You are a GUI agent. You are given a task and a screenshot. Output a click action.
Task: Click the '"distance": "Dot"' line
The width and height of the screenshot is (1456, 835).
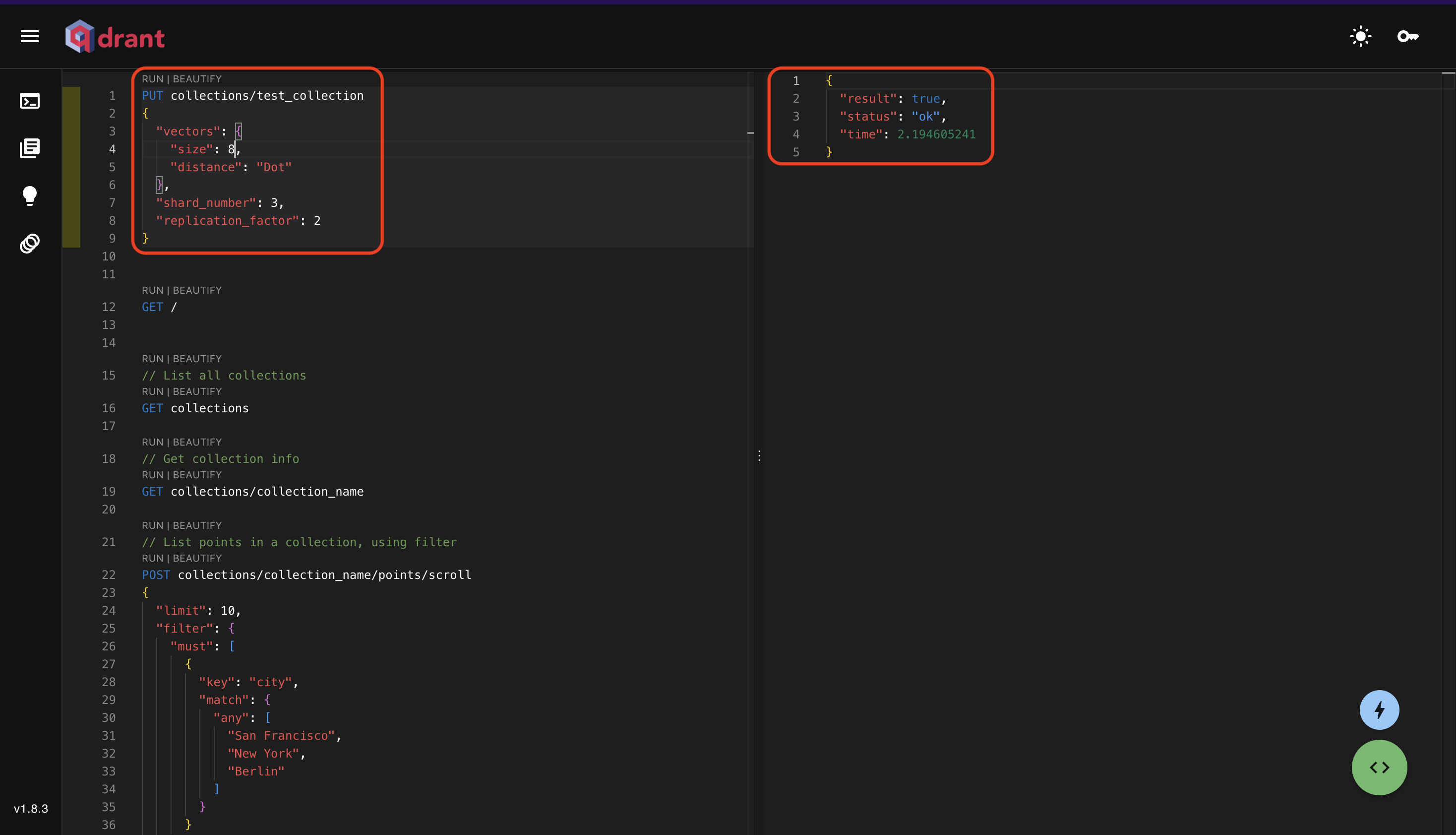(x=231, y=167)
